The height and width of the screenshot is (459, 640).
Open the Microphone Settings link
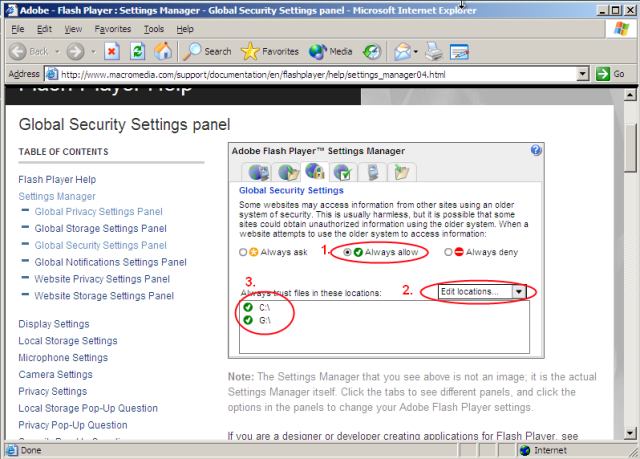(63, 358)
